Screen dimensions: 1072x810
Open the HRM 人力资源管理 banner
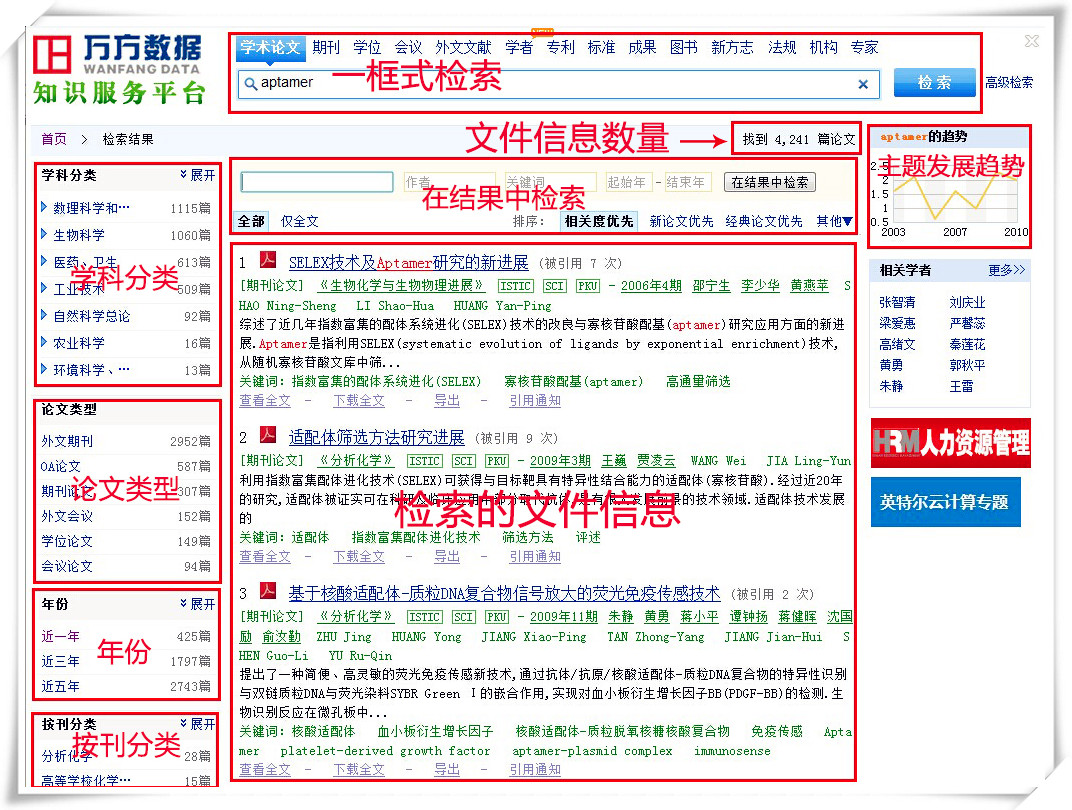[951, 443]
